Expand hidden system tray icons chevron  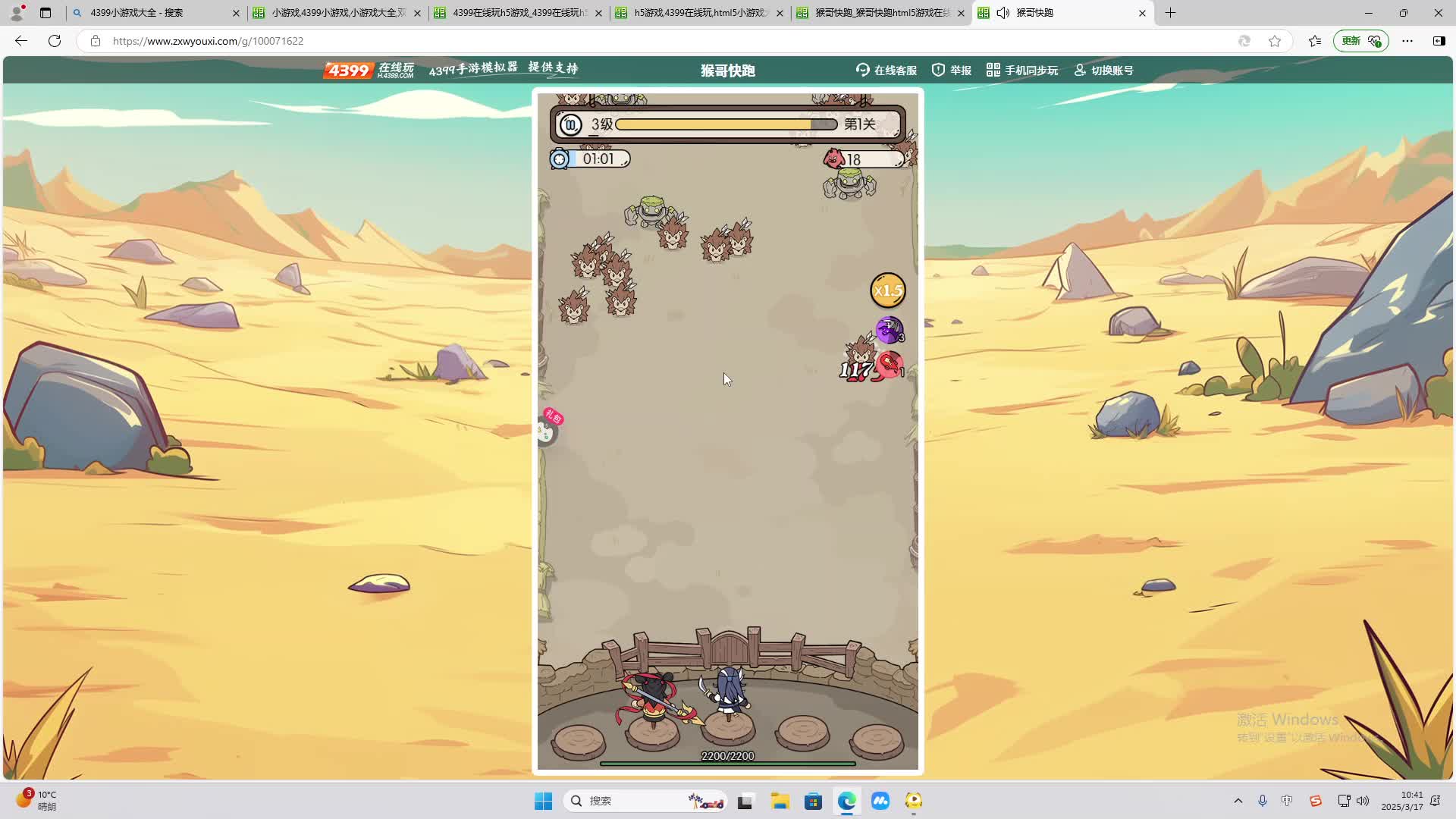1238,801
